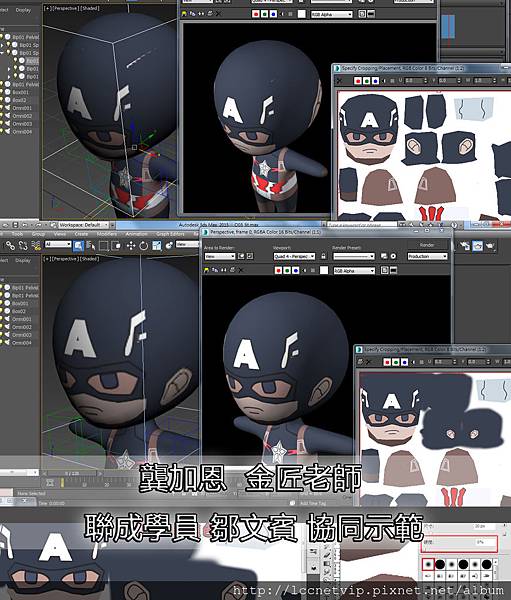Image resolution: width=511 pixels, height=600 pixels.
Task: Open the Graph Editors menu
Action: pos(170,234)
